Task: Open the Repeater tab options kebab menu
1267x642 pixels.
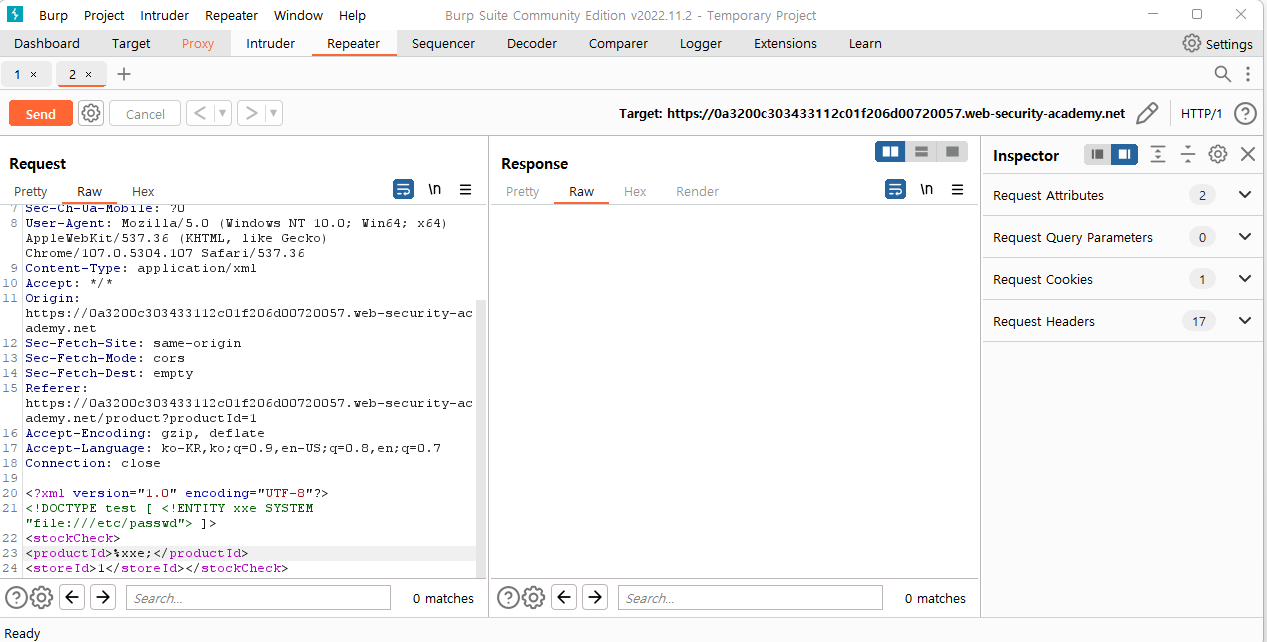Action: [x=1248, y=74]
